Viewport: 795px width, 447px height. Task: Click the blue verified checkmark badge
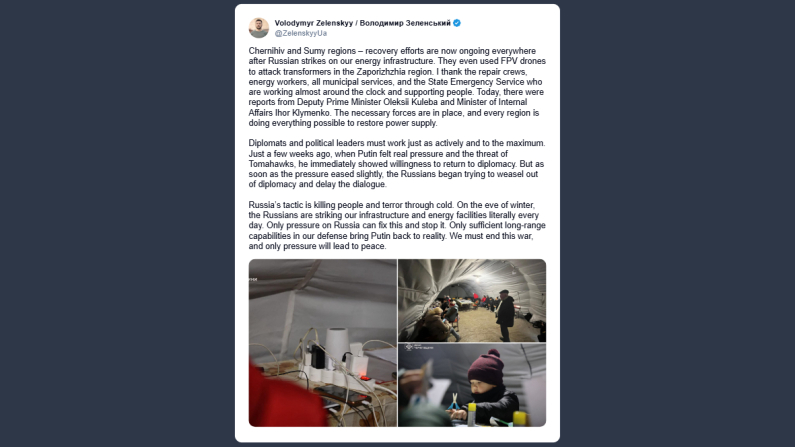[457, 23]
